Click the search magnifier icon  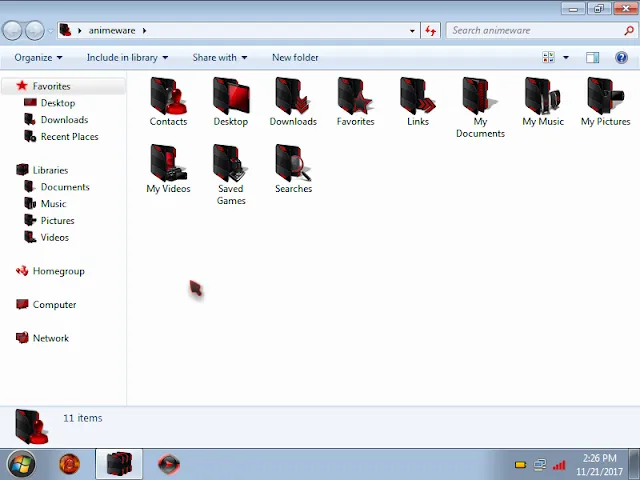[x=629, y=31]
